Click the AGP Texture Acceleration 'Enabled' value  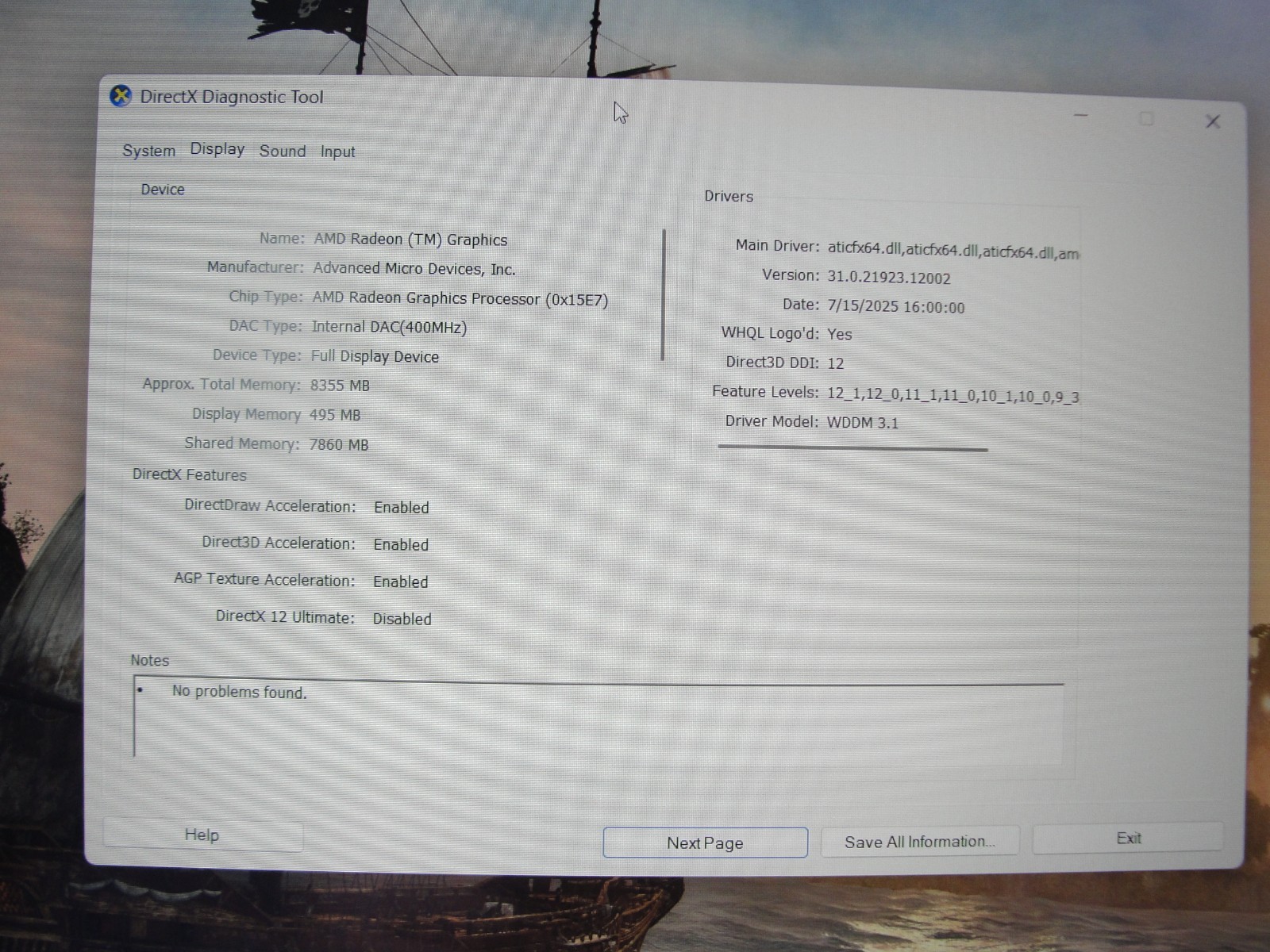click(x=401, y=582)
